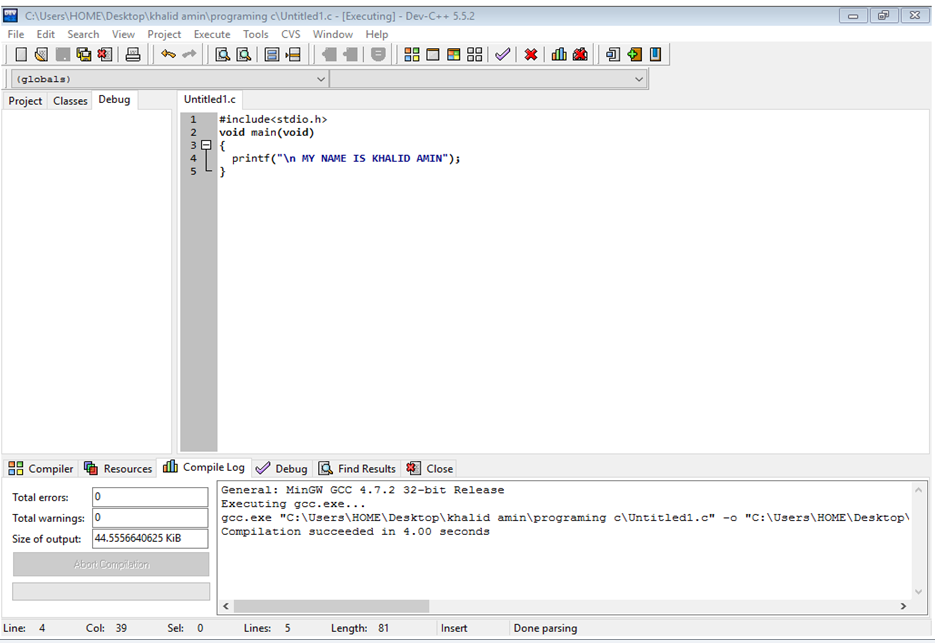
Task: Click 'Compilation succeeded in 4.00 seconds' log line
Action: (x=355, y=531)
